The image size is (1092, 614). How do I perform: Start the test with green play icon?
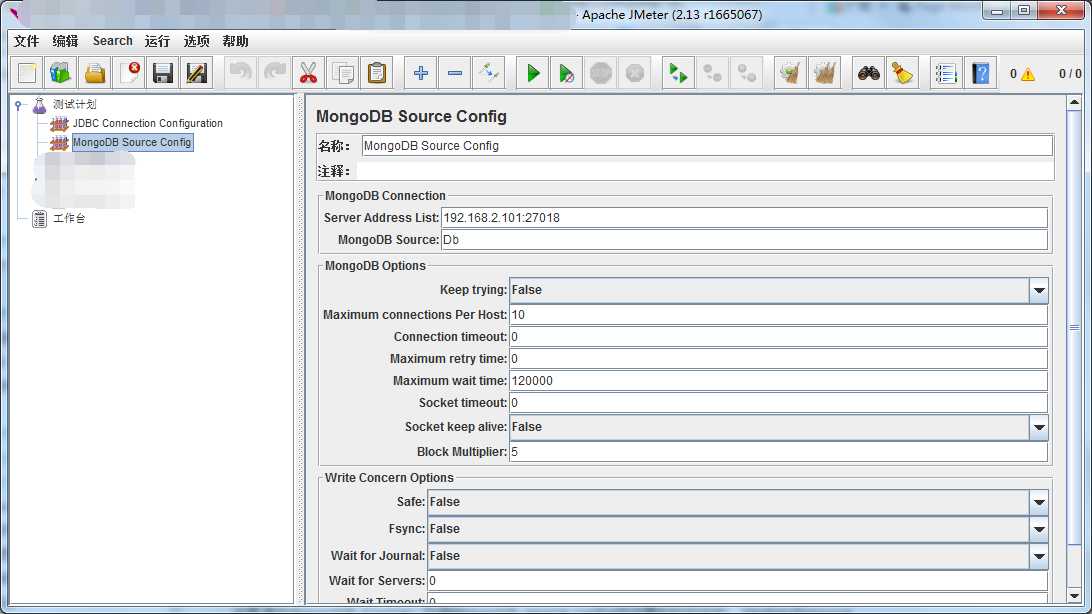533,73
